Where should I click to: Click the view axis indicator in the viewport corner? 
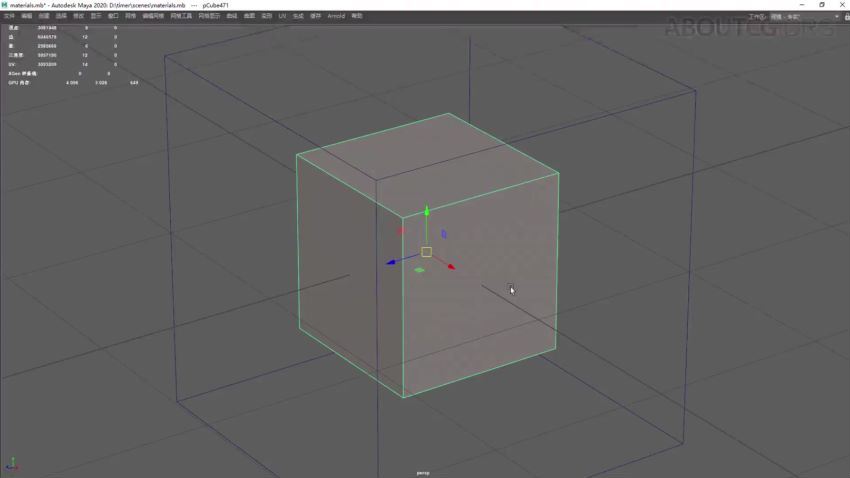11,464
